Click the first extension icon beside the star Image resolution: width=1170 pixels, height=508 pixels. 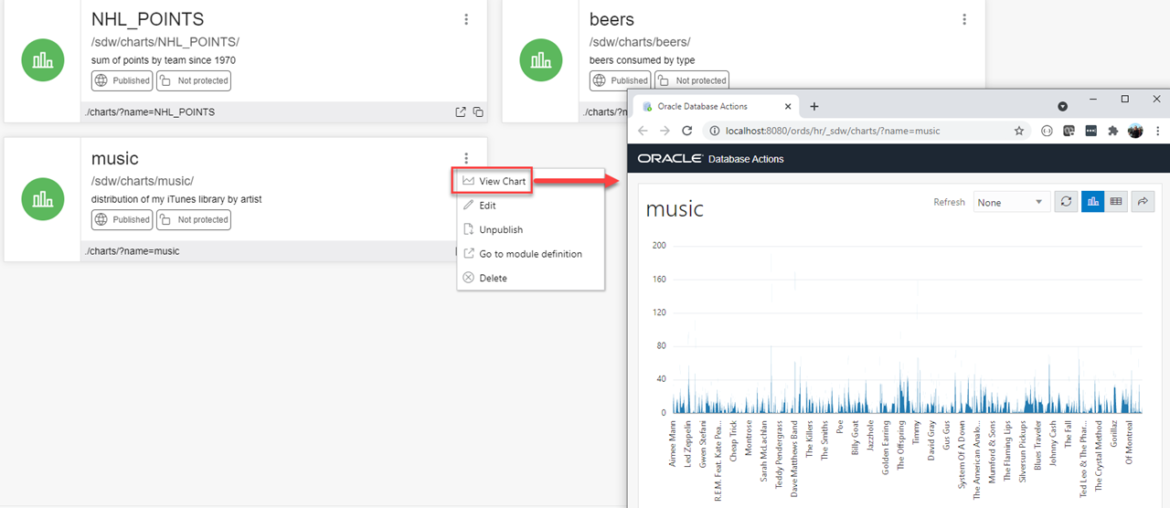coord(1046,131)
